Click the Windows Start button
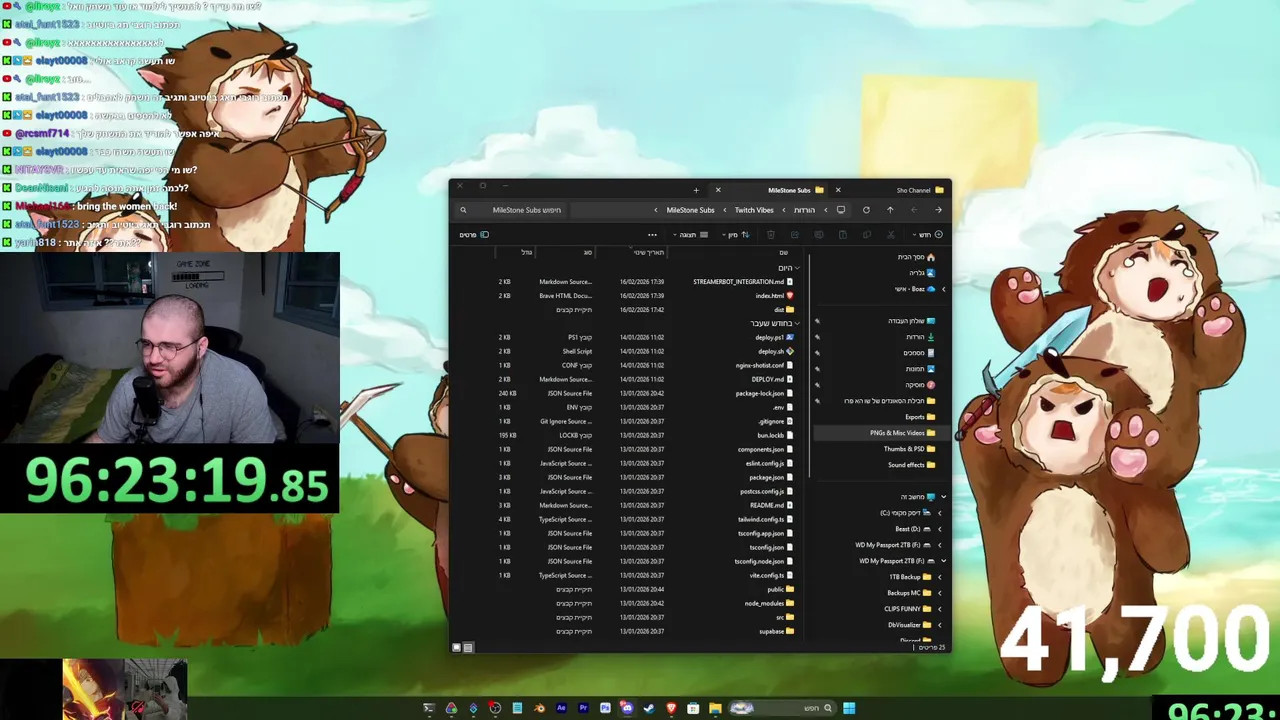 (849, 708)
